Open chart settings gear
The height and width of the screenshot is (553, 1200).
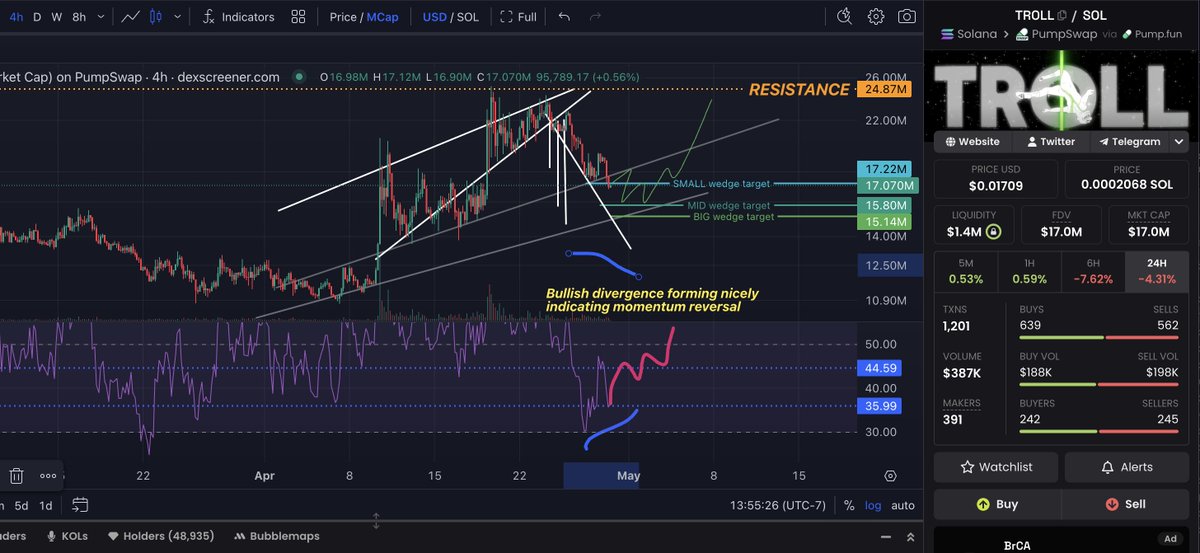[x=876, y=16]
